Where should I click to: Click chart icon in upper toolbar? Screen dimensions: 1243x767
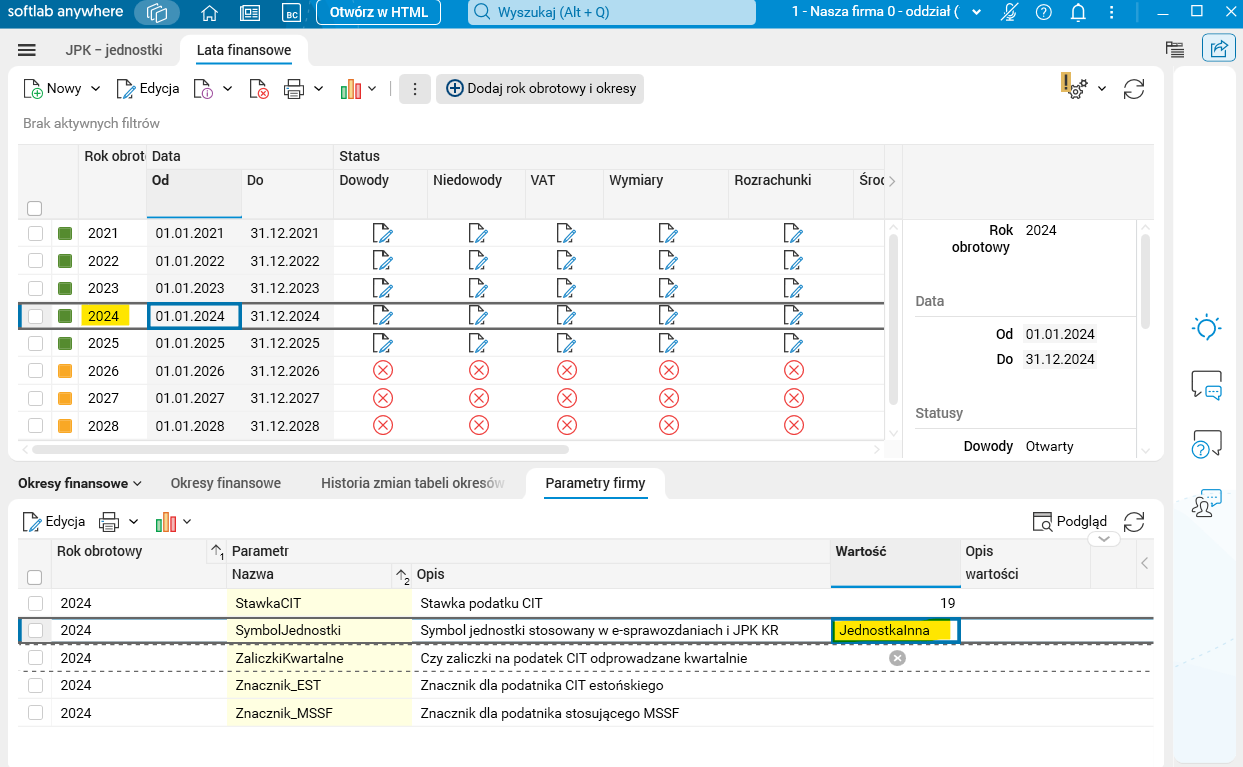pyautogui.click(x=350, y=89)
